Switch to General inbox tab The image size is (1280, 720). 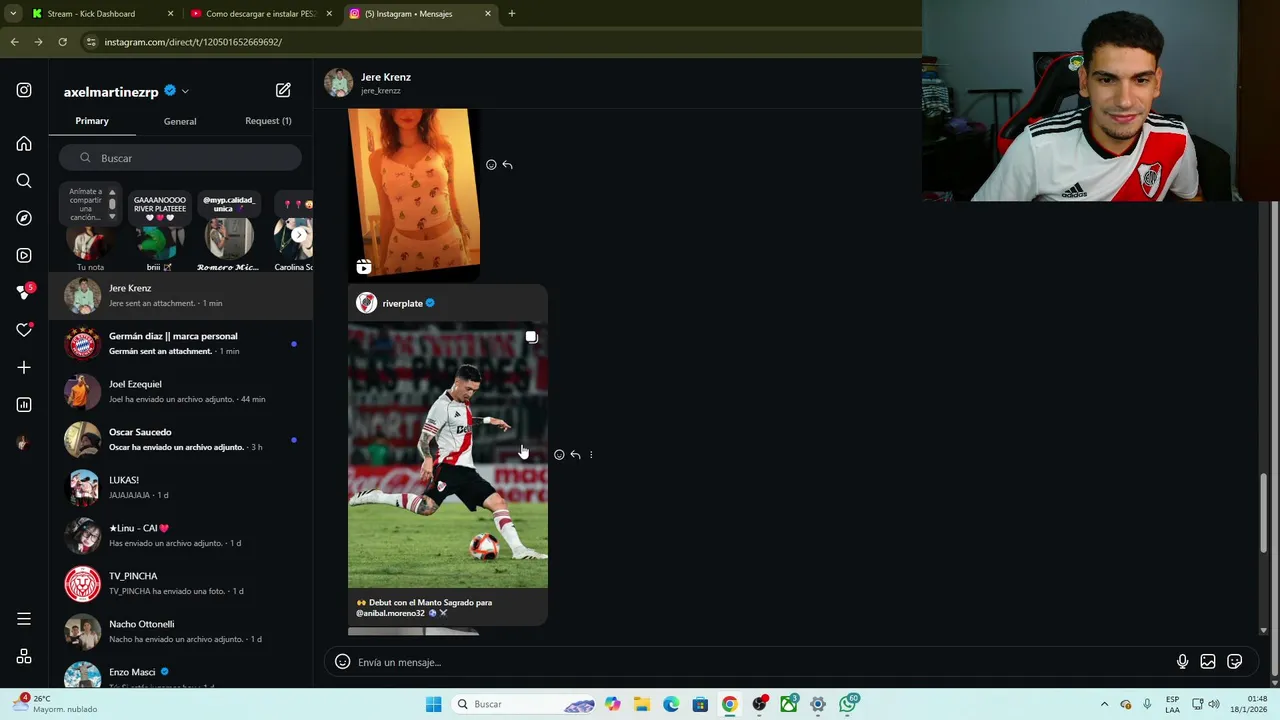(x=180, y=121)
